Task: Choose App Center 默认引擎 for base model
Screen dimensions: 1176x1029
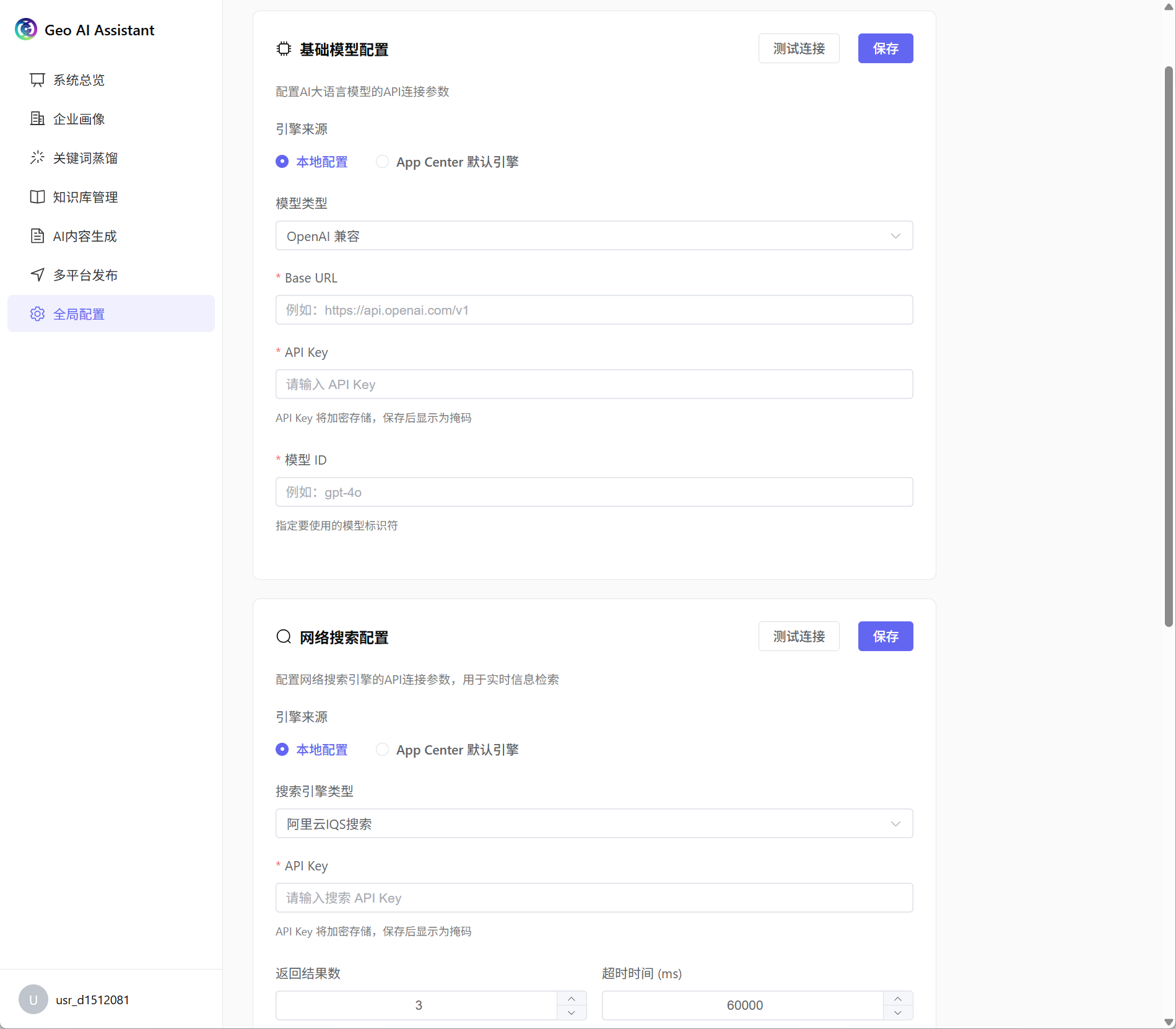Action: pyautogui.click(x=383, y=162)
